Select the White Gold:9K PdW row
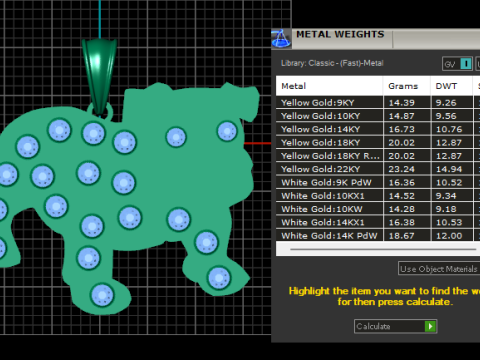 pyautogui.click(x=378, y=183)
